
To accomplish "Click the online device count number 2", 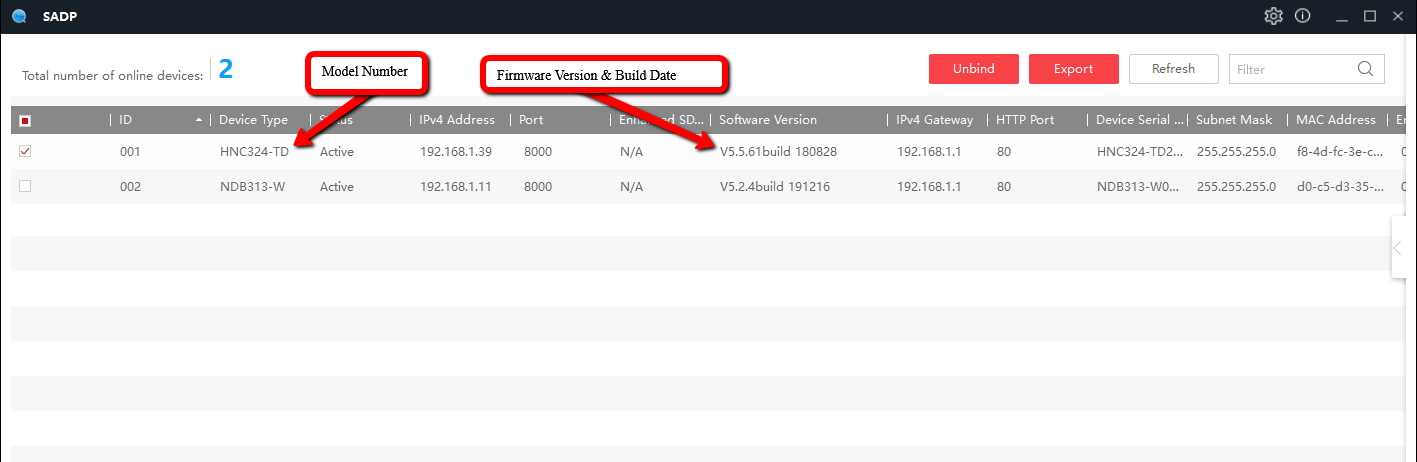I will click(x=225, y=69).
